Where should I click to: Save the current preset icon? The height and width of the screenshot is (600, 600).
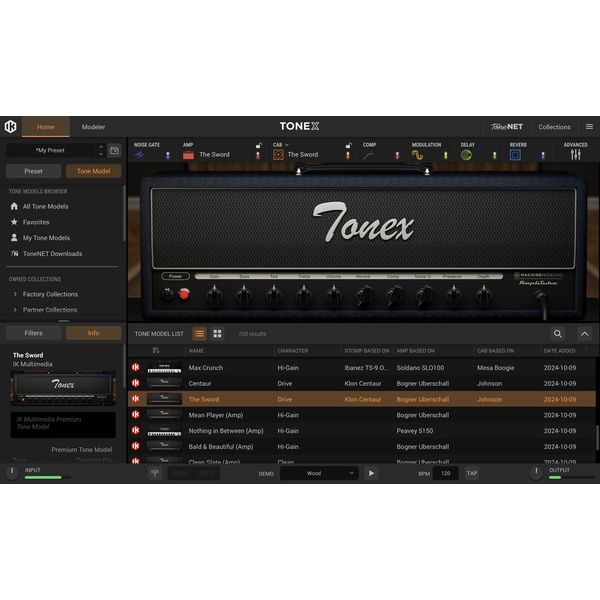point(114,150)
